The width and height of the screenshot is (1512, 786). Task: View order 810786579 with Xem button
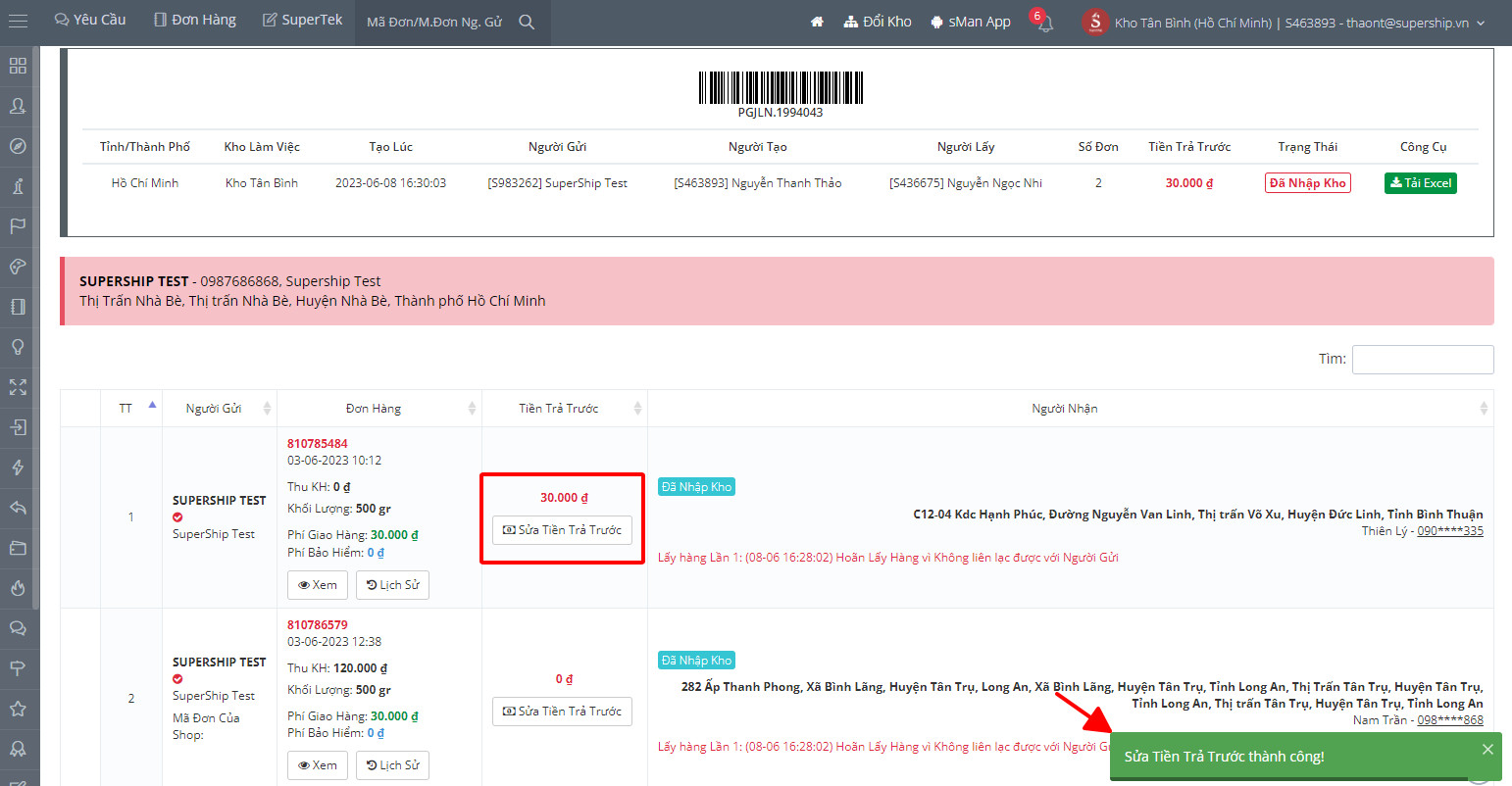click(318, 765)
